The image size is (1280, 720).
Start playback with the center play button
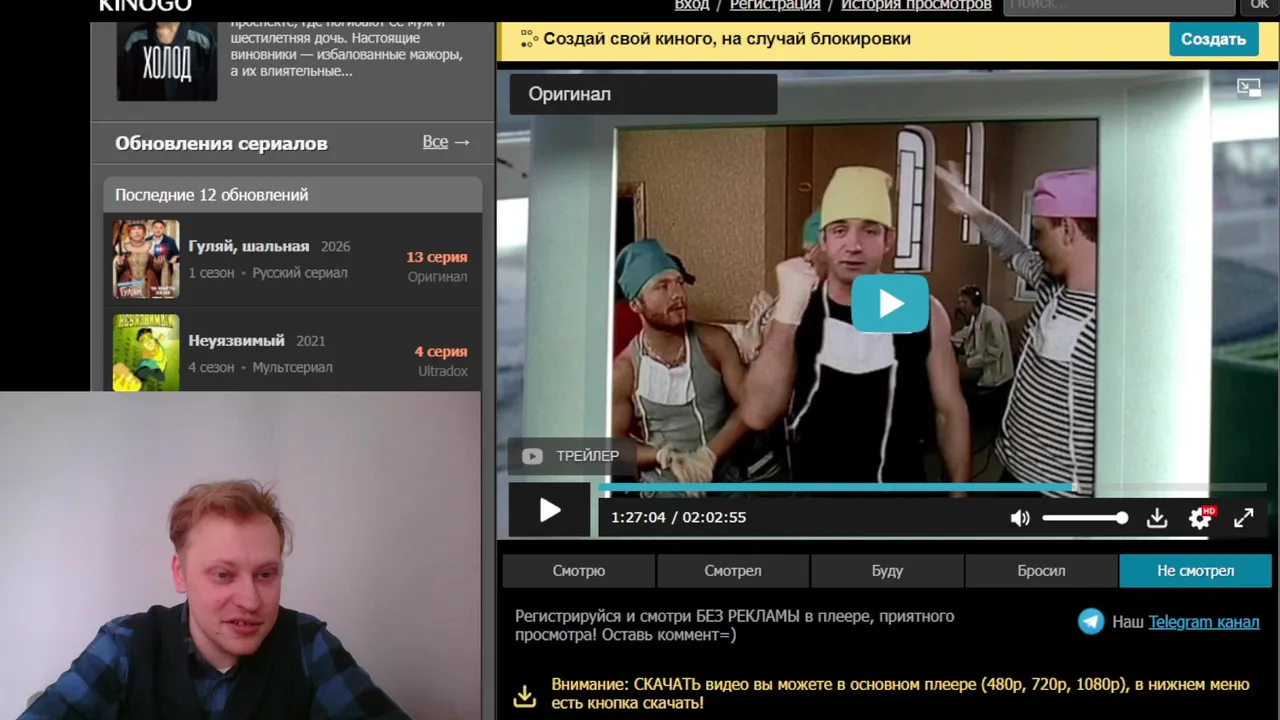tap(890, 304)
